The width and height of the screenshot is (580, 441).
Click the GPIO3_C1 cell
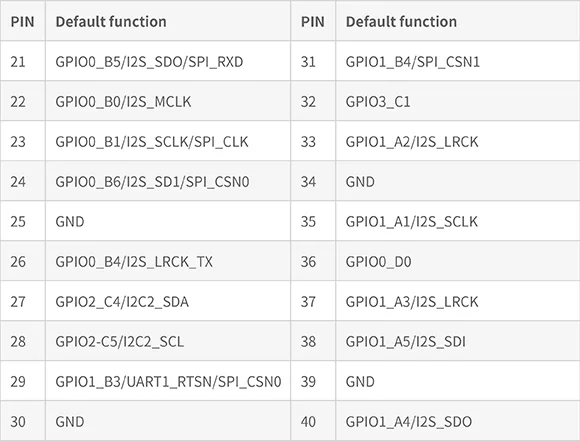click(x=458, y=101)
